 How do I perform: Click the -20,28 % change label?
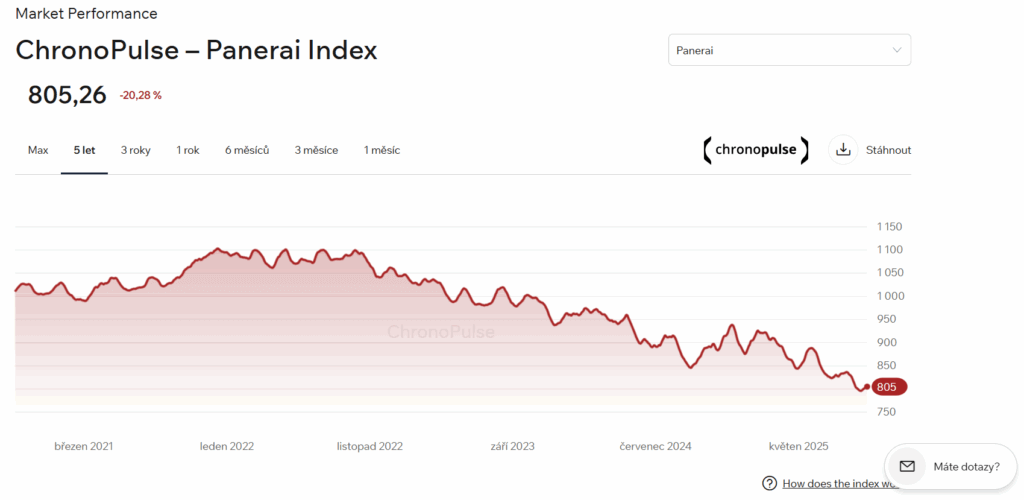[x=140, y=96]
